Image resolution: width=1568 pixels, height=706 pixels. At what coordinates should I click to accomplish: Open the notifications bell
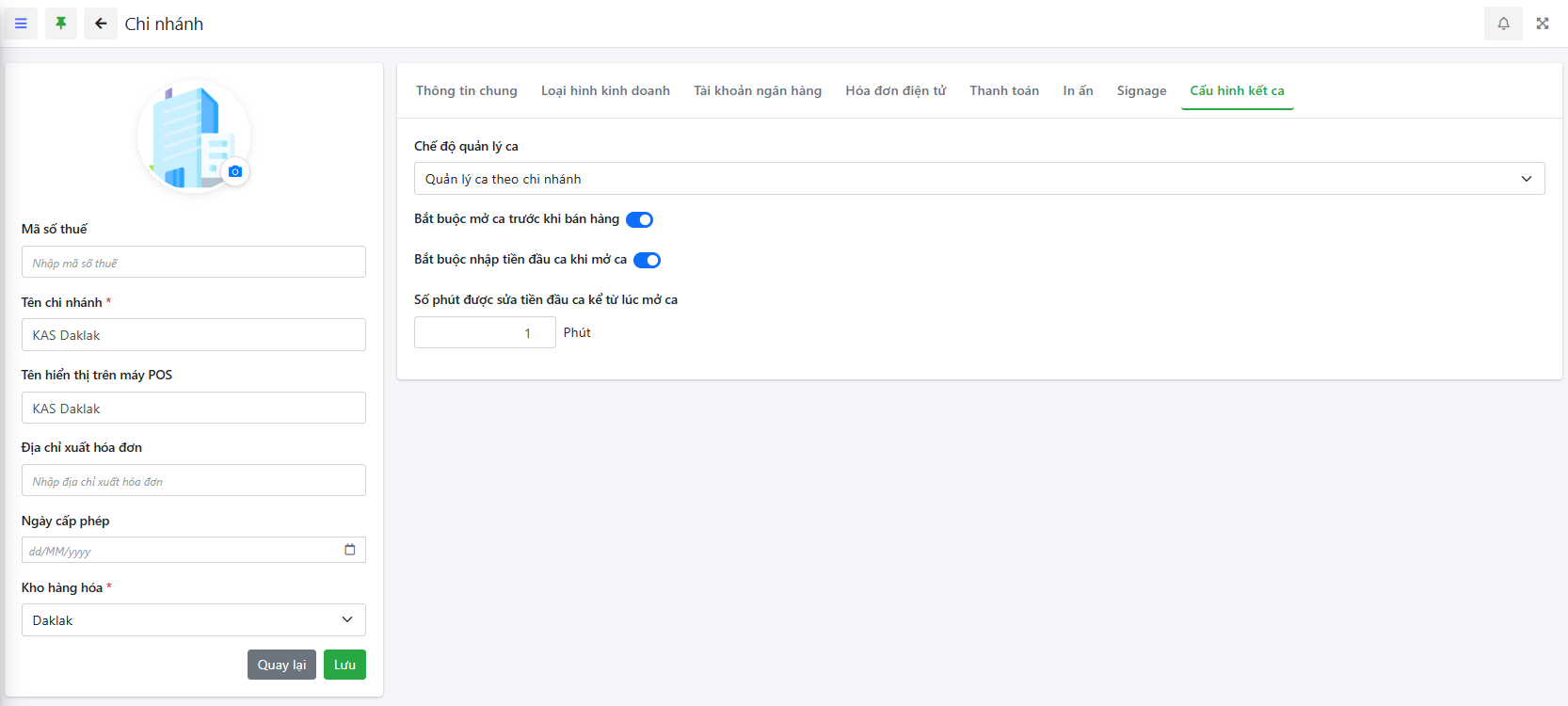tap(1503, 24)
